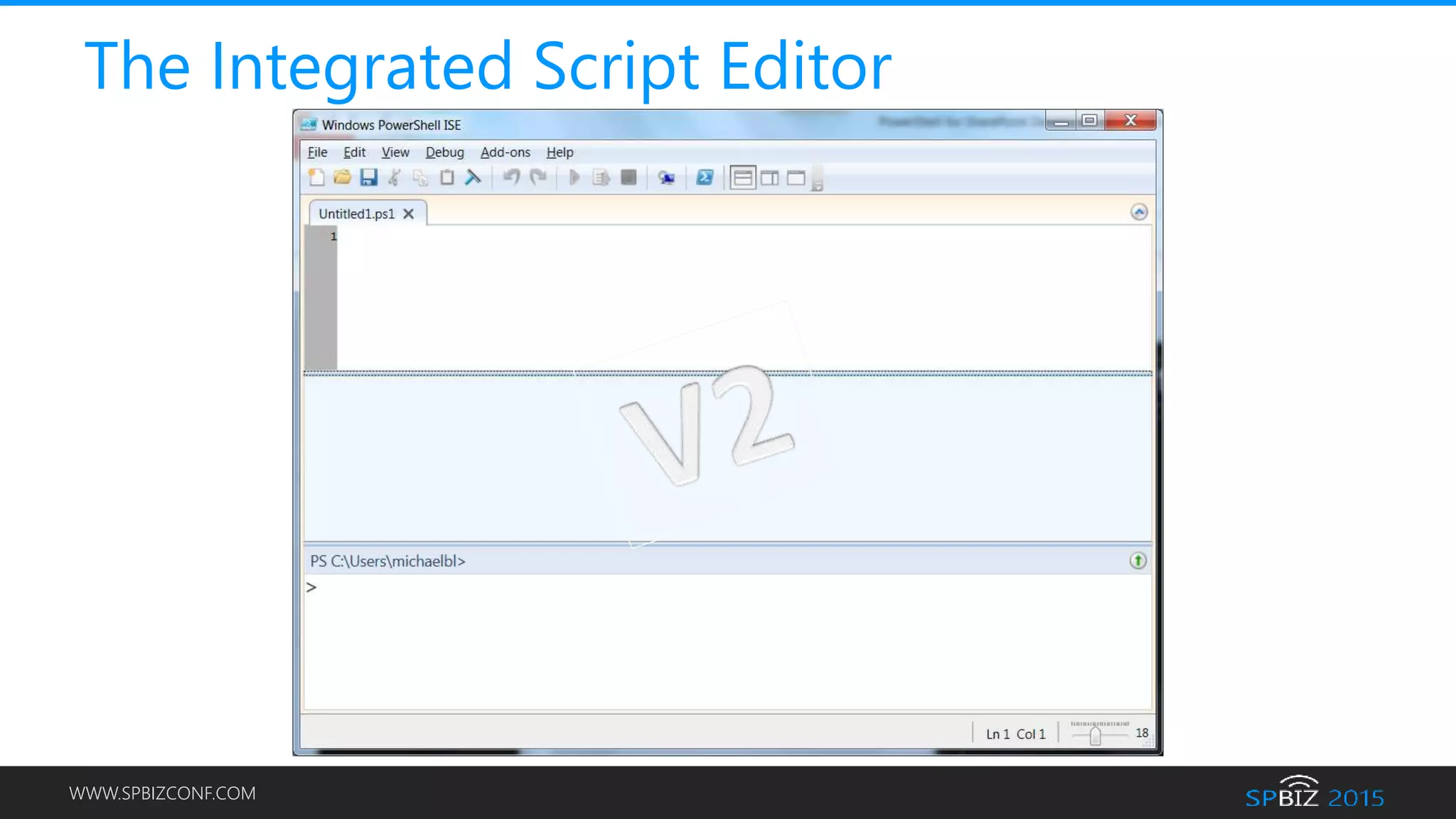The image size is (1456, 819).
Task: Open the Add-ons menu
Action: click(505, 152)
